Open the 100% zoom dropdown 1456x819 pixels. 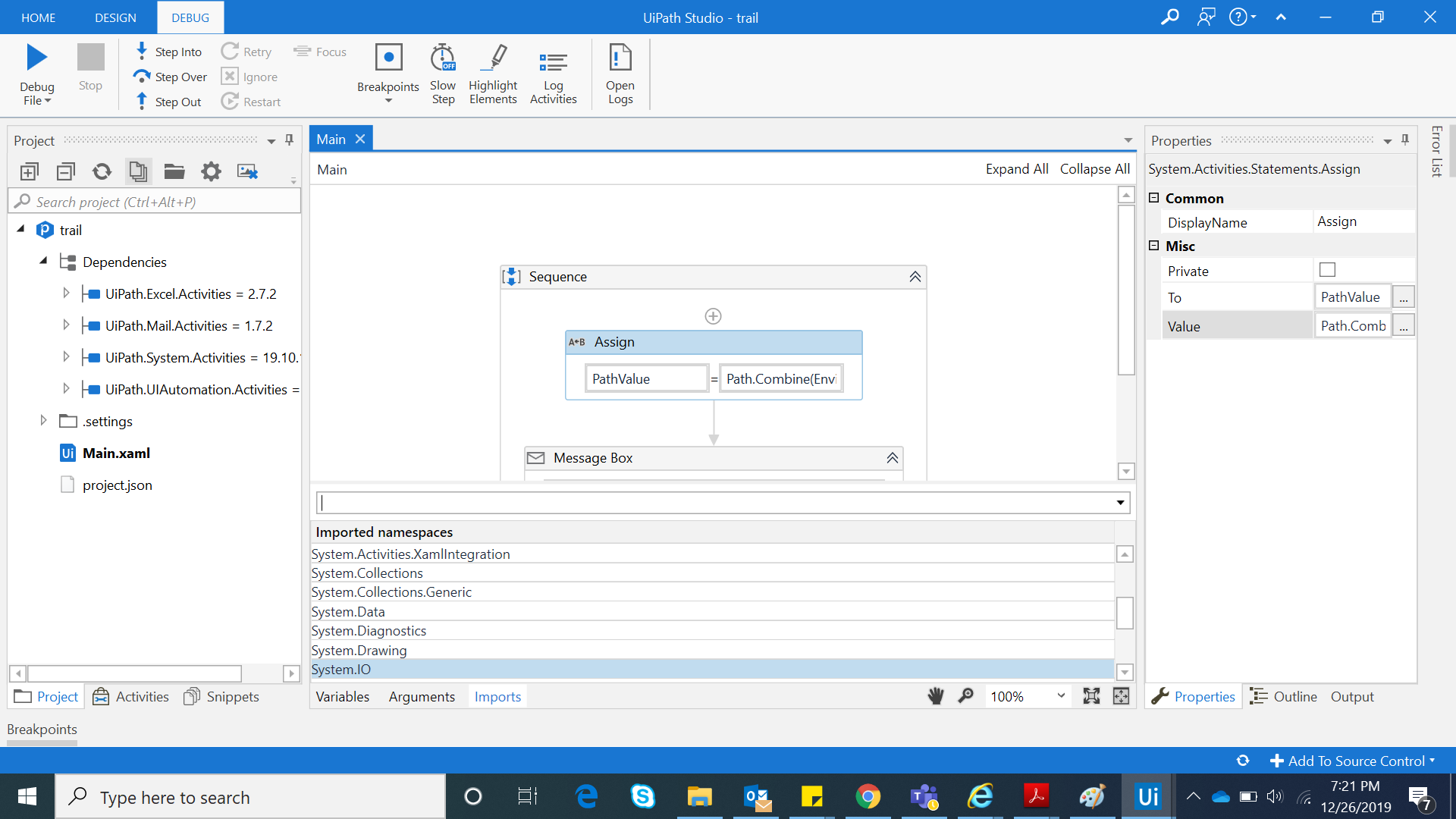click(x=1061, y=696)
